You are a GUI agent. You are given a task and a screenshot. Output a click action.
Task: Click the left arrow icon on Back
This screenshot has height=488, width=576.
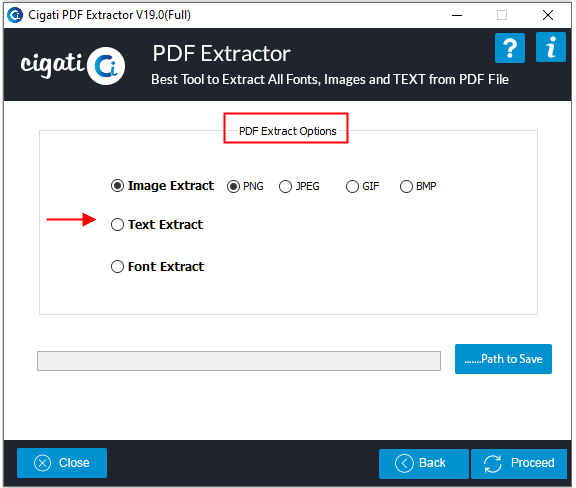404,463
